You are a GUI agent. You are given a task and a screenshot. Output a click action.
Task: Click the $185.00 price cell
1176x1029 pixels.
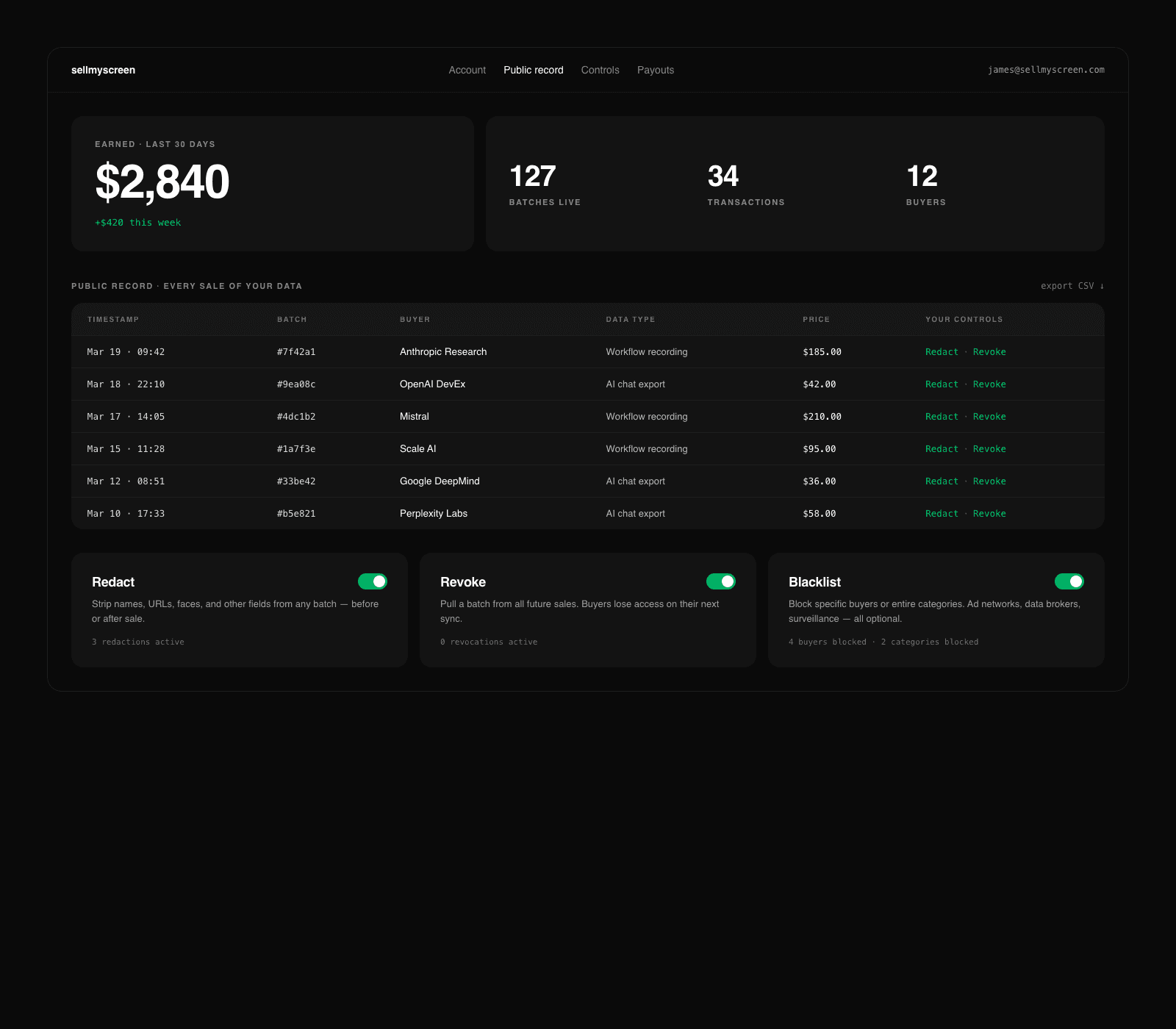(822, 352)
